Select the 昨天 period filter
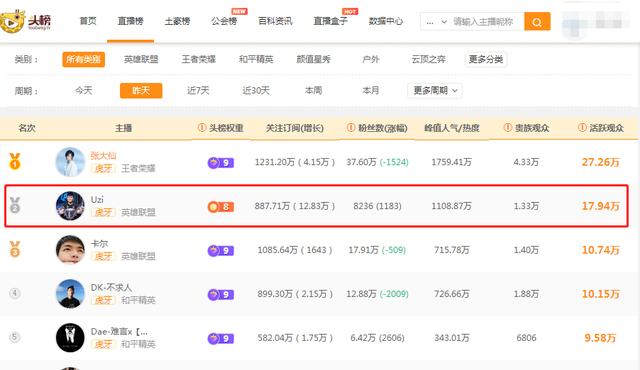640x370 pixels. 141,90
